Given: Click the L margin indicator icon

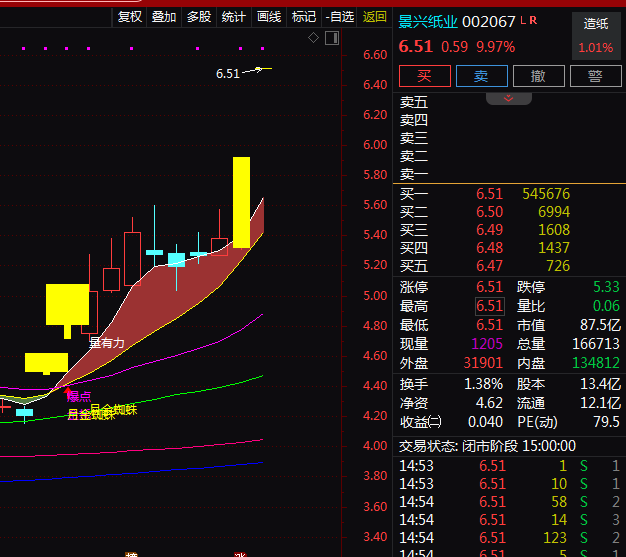Looking at the screenshot, I should point(523,20).
